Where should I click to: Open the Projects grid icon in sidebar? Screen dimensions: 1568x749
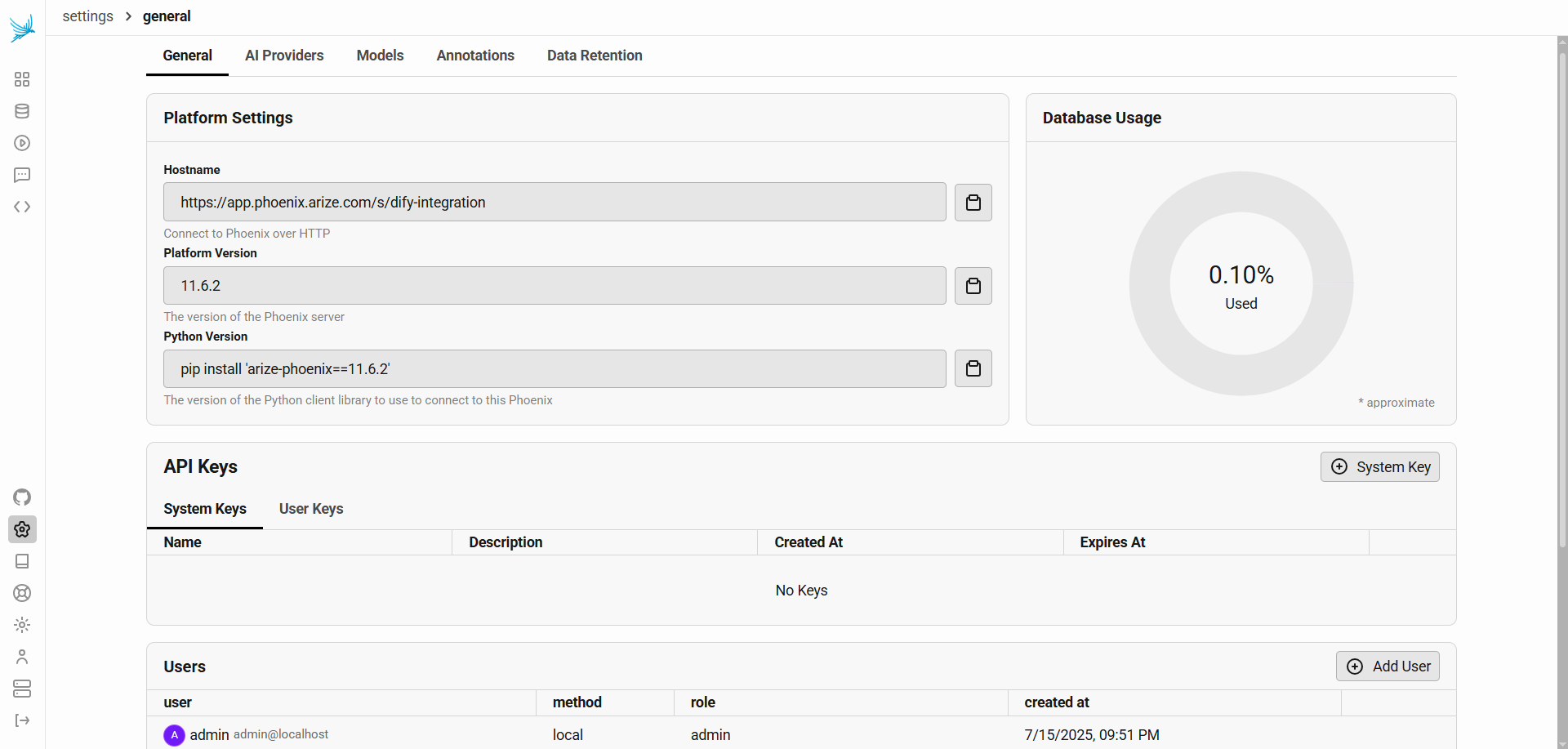click(x=22, y=79)
